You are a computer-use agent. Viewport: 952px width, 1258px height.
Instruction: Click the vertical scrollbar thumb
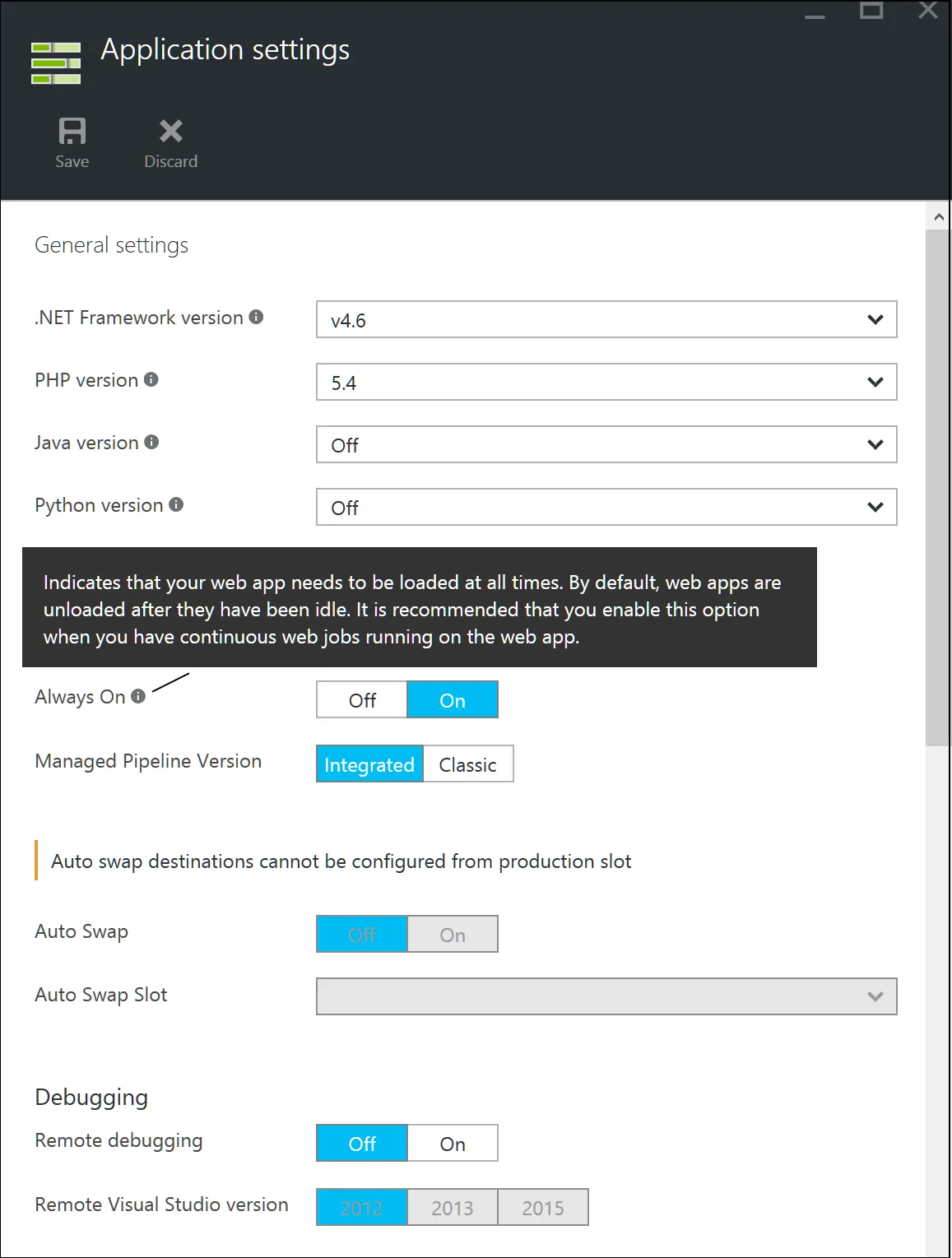[x=938, y=487]
